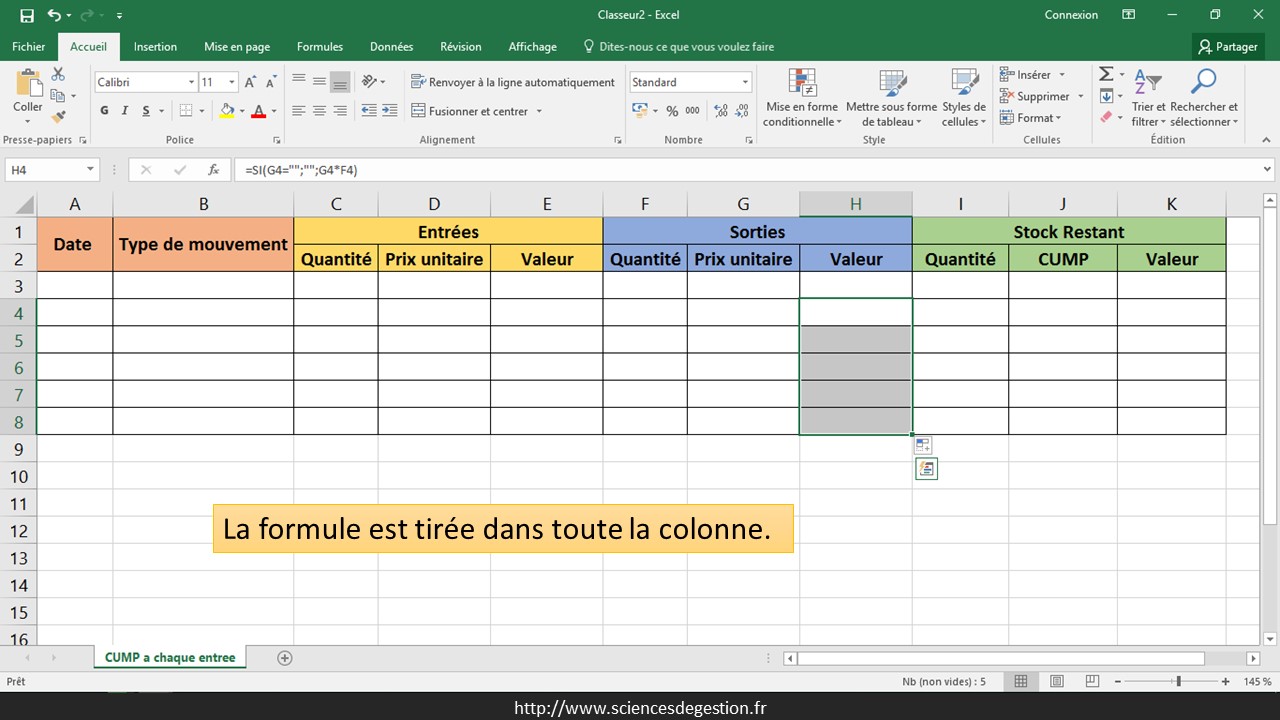Click the Partager button
This screenshot has width=1280, height=720.
tap(1228, 47)
